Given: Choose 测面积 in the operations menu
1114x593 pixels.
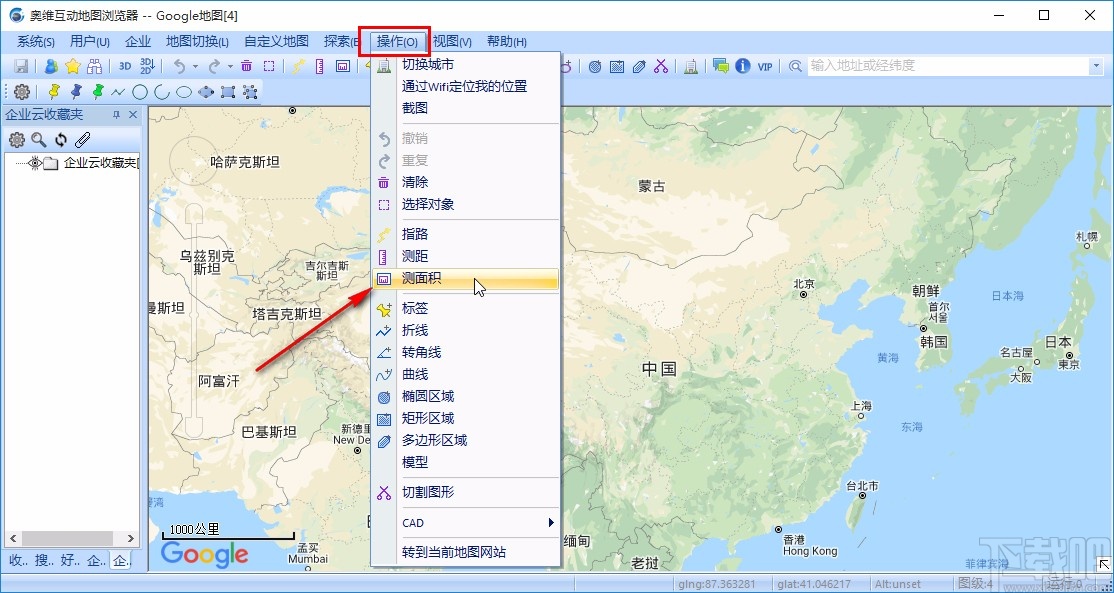Looking at the screenshot, I should [466, 279].
